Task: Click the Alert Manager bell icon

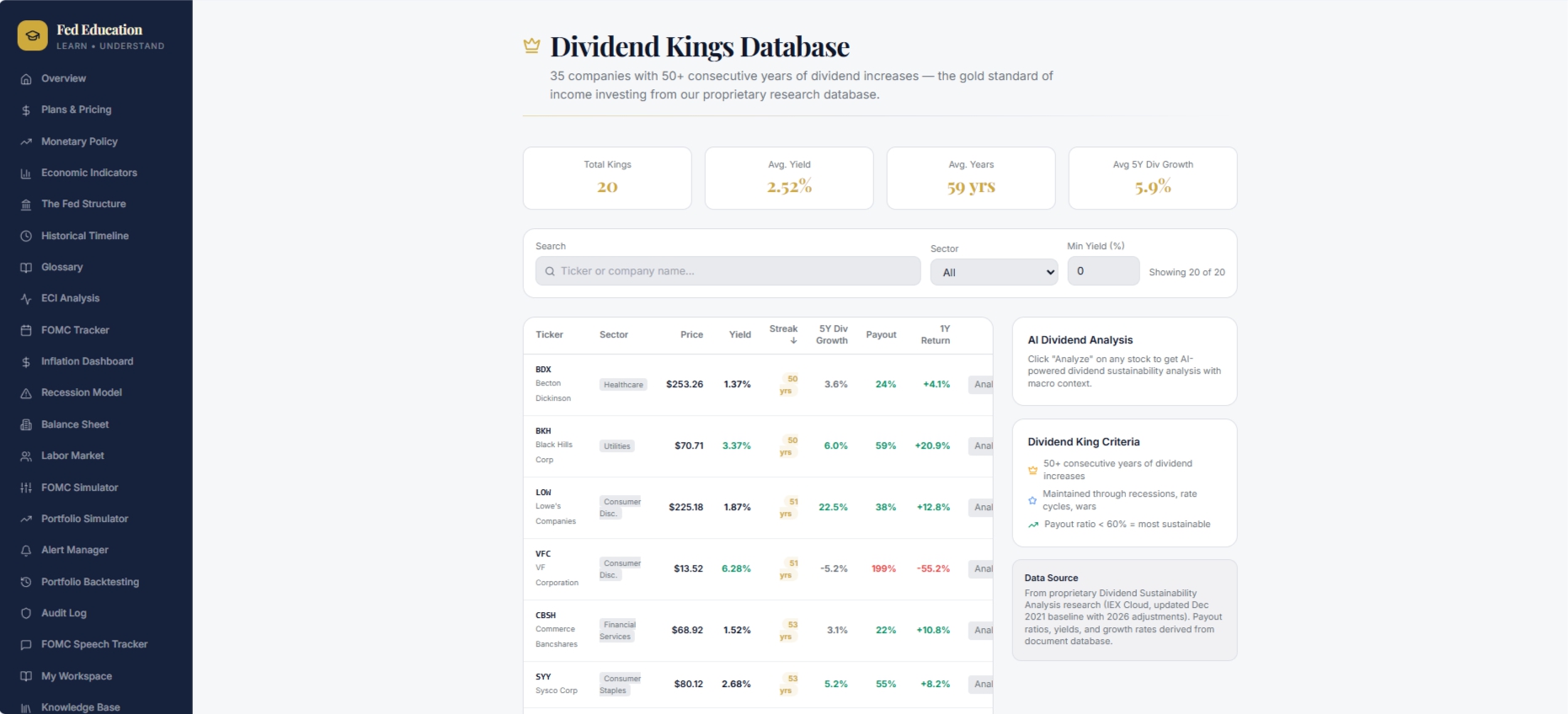Action: (26, 550)
